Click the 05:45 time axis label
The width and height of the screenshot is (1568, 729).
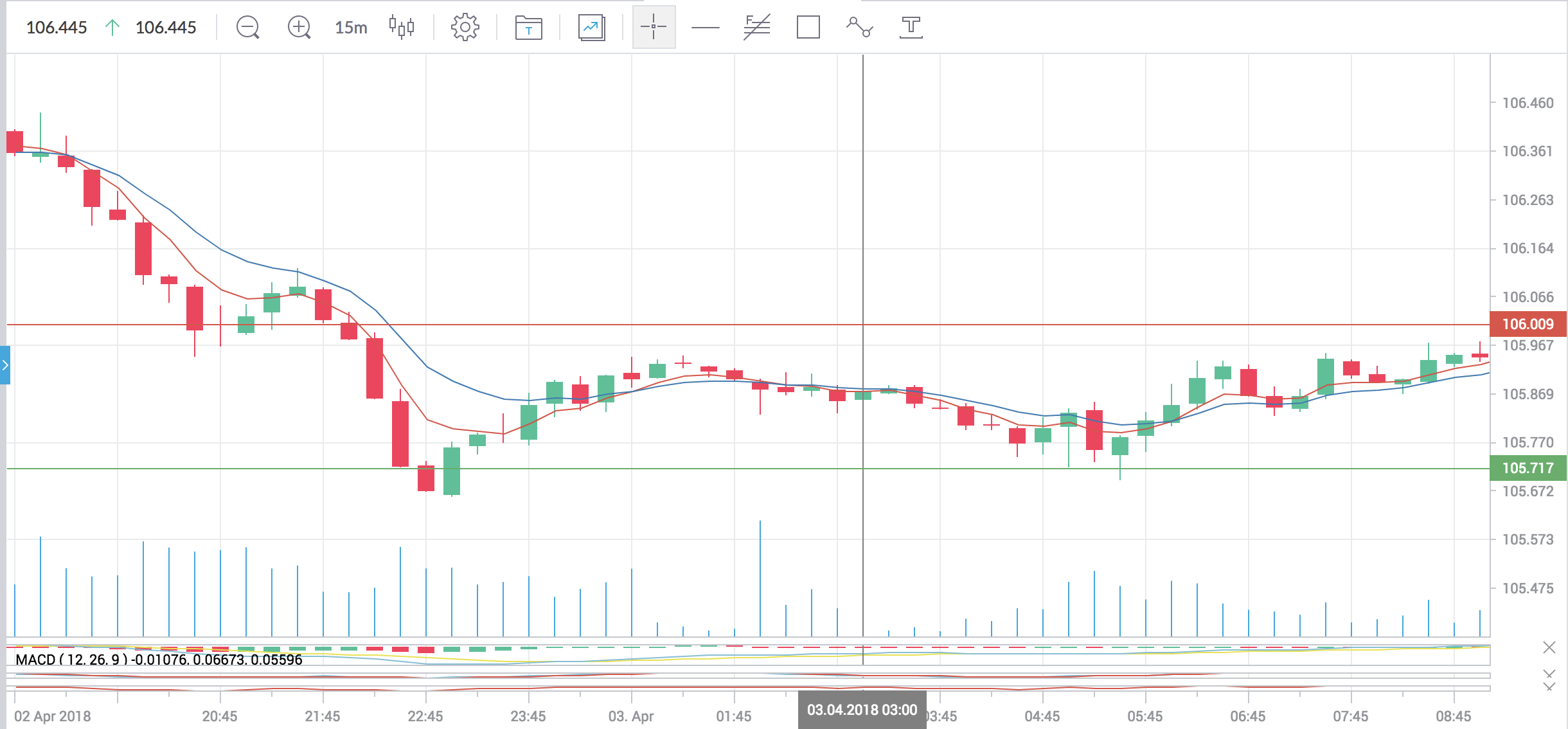[x=1145, y=716]
